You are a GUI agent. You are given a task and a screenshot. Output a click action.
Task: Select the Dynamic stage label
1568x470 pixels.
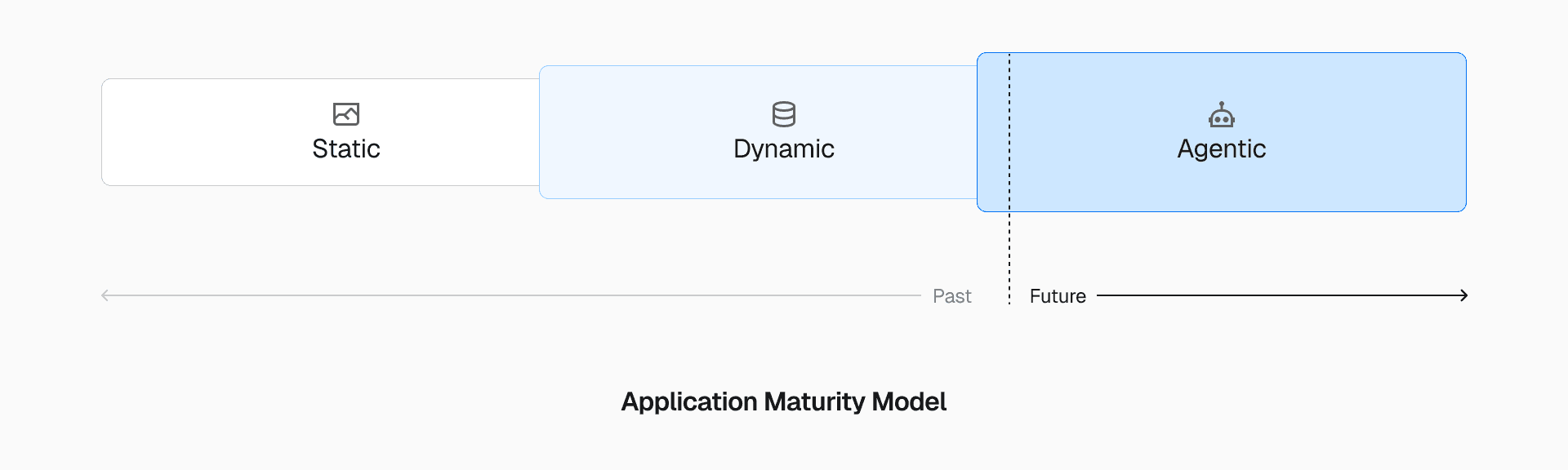(x=784, y=149)
